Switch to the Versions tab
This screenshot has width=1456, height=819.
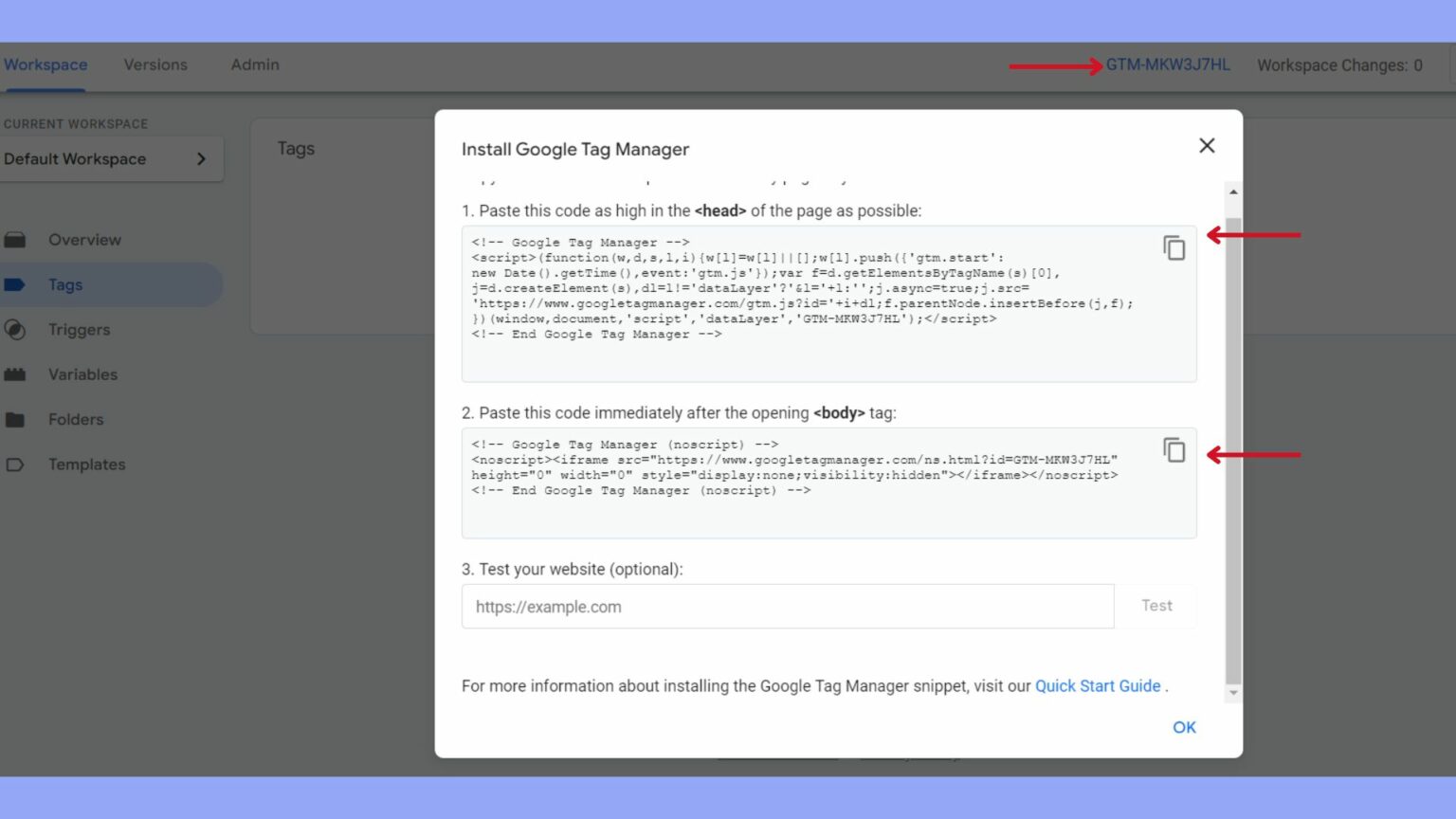[155, 64]
